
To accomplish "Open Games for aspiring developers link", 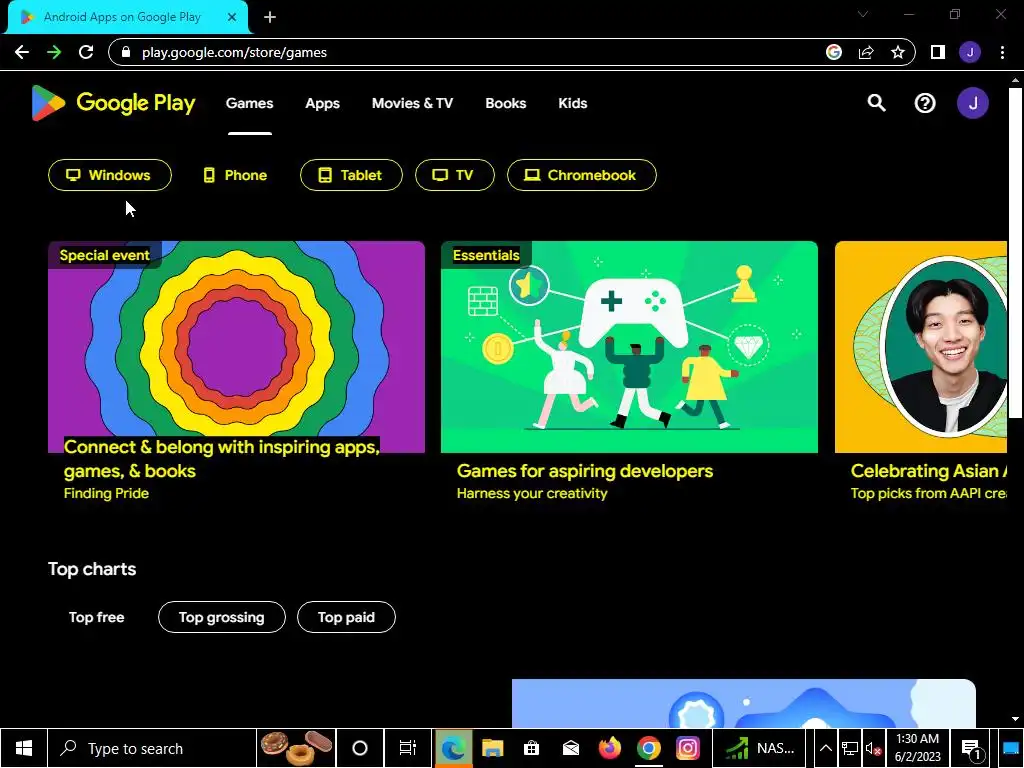I will coord(584,471).
